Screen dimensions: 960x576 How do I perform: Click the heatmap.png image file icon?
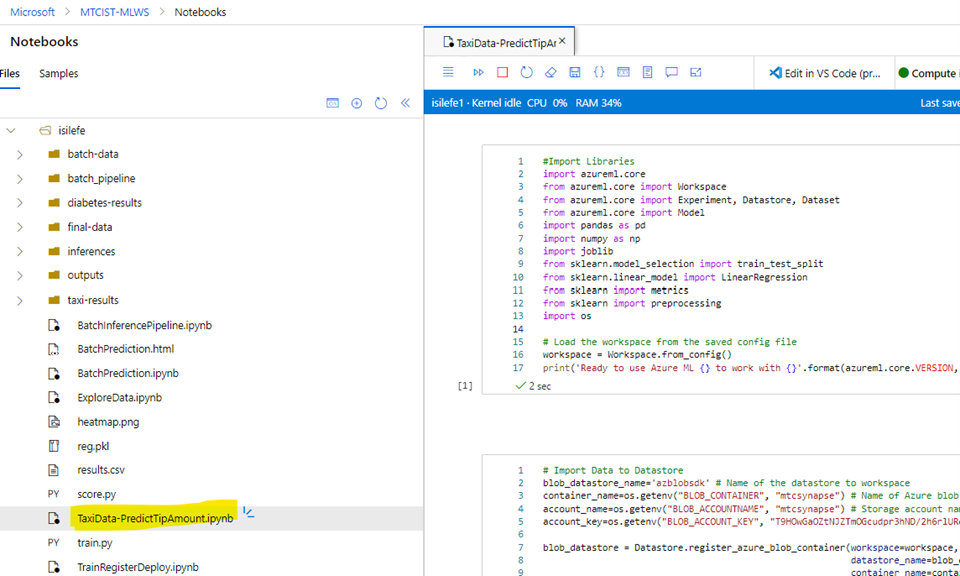point(54,422)
